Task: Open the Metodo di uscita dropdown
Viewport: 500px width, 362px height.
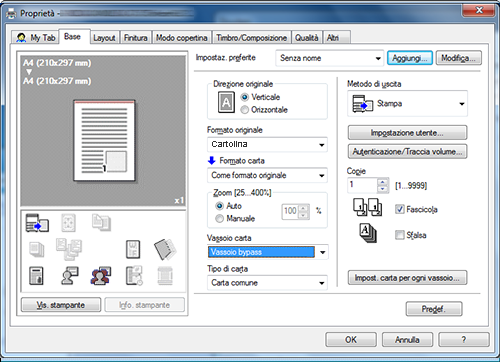Action: pos(407,104)
